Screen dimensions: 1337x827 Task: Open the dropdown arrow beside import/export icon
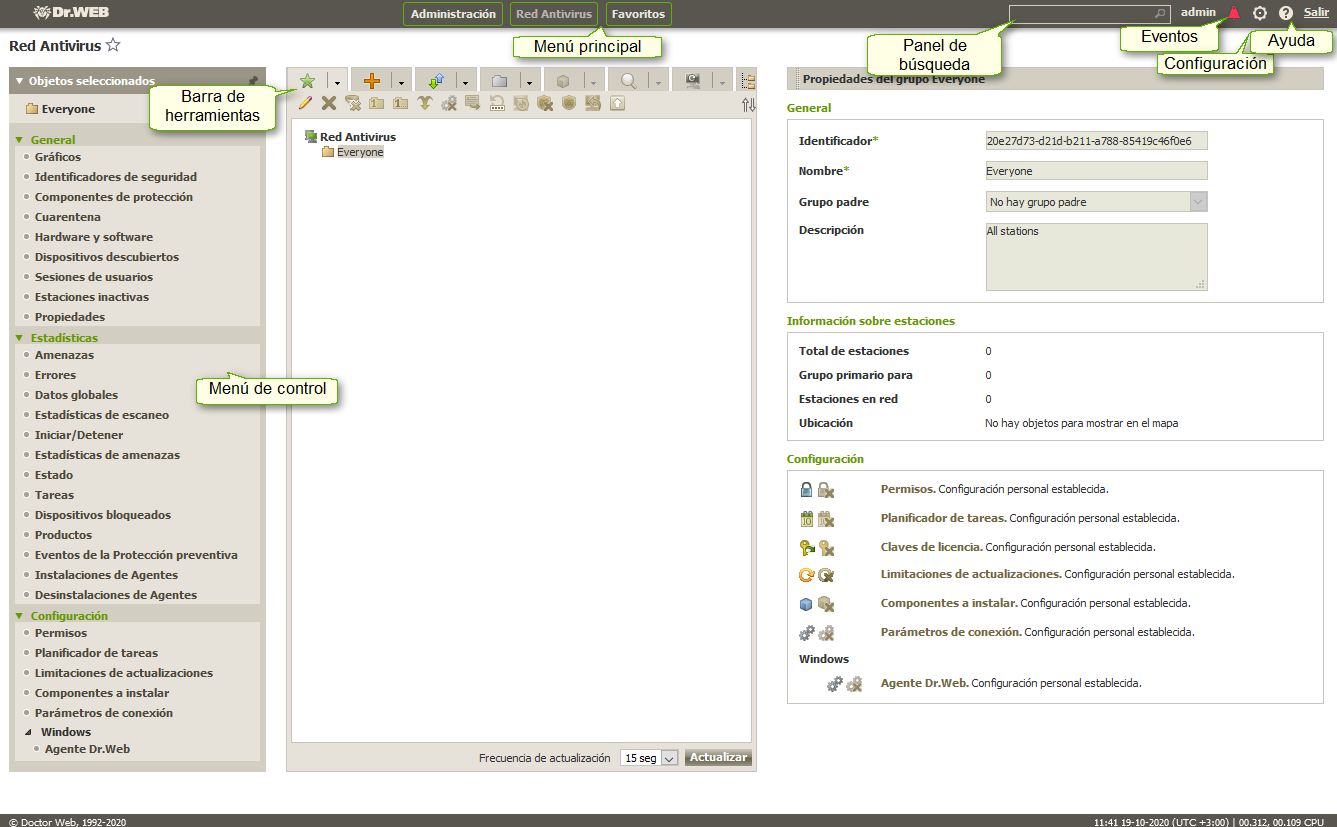coord(465,82)
